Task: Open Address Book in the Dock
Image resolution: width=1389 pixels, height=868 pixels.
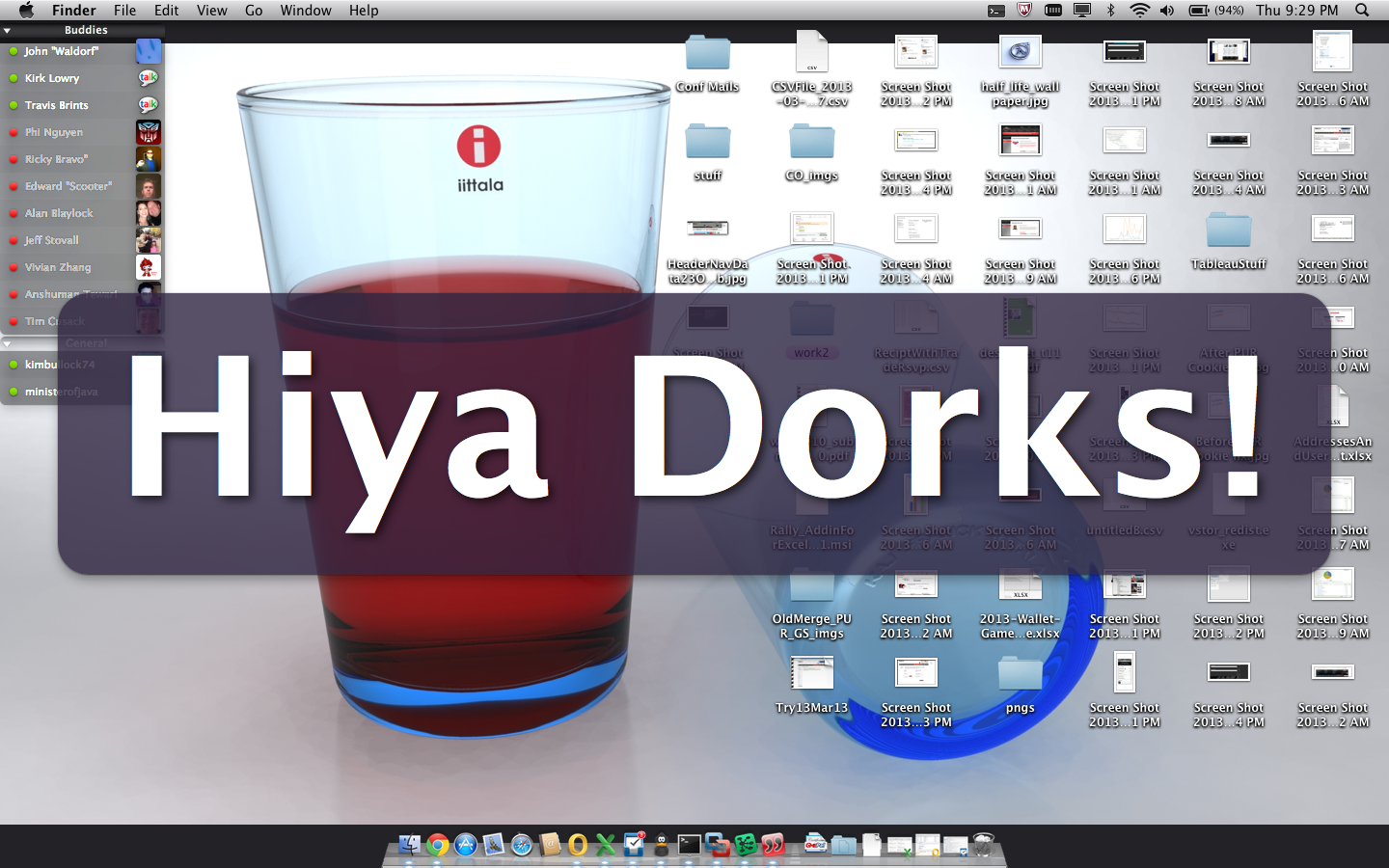Action: (x=550, y=845)
